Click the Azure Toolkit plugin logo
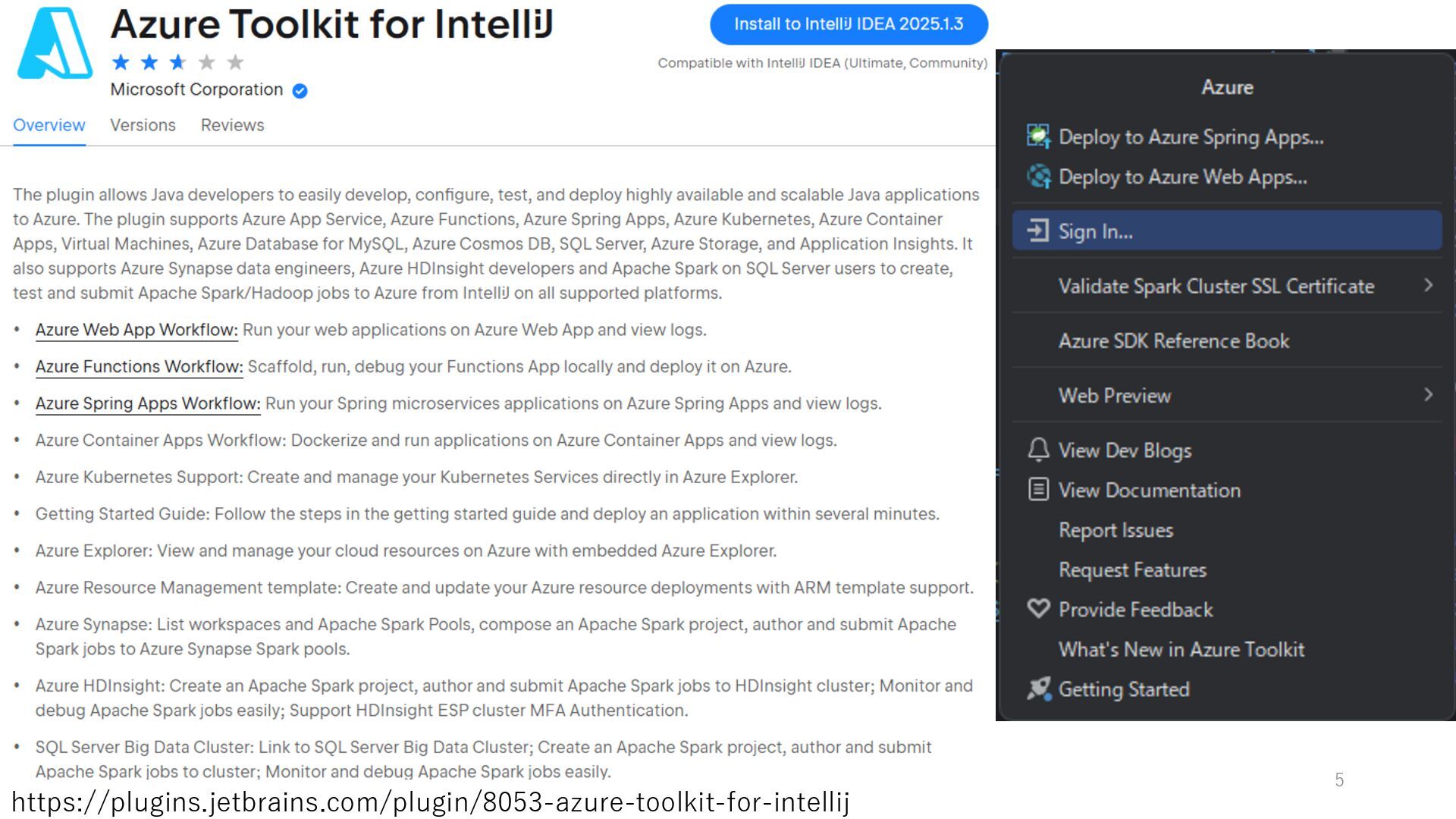 pyautogui.click(x=55, y=42)
